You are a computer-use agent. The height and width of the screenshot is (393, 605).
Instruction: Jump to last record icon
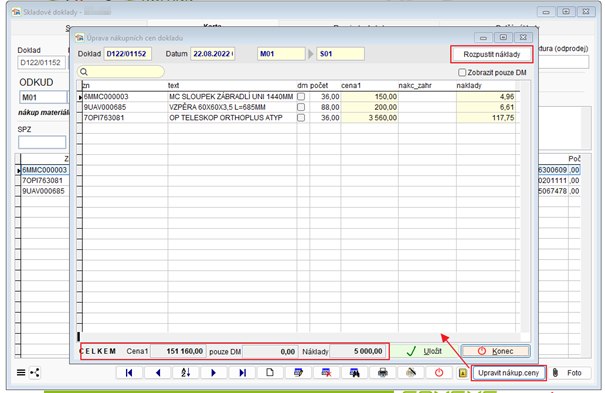(242, 373)
